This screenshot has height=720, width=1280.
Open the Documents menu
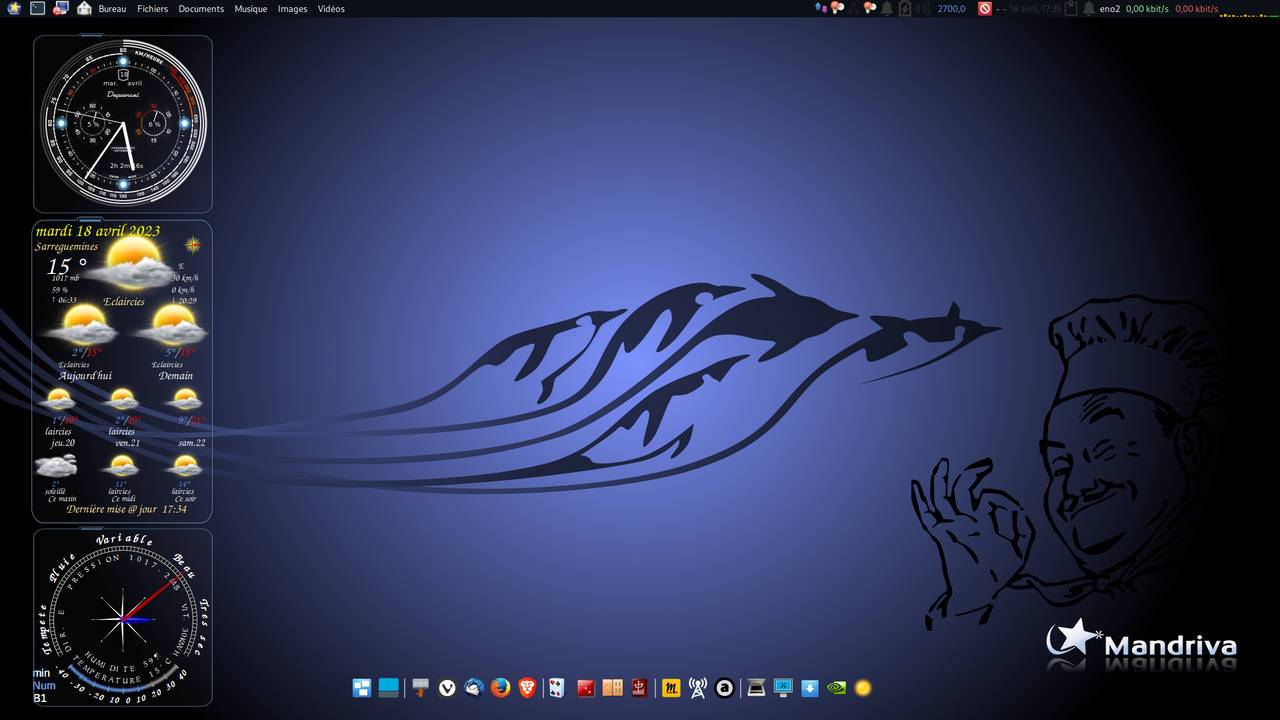[x=201, y=9]
